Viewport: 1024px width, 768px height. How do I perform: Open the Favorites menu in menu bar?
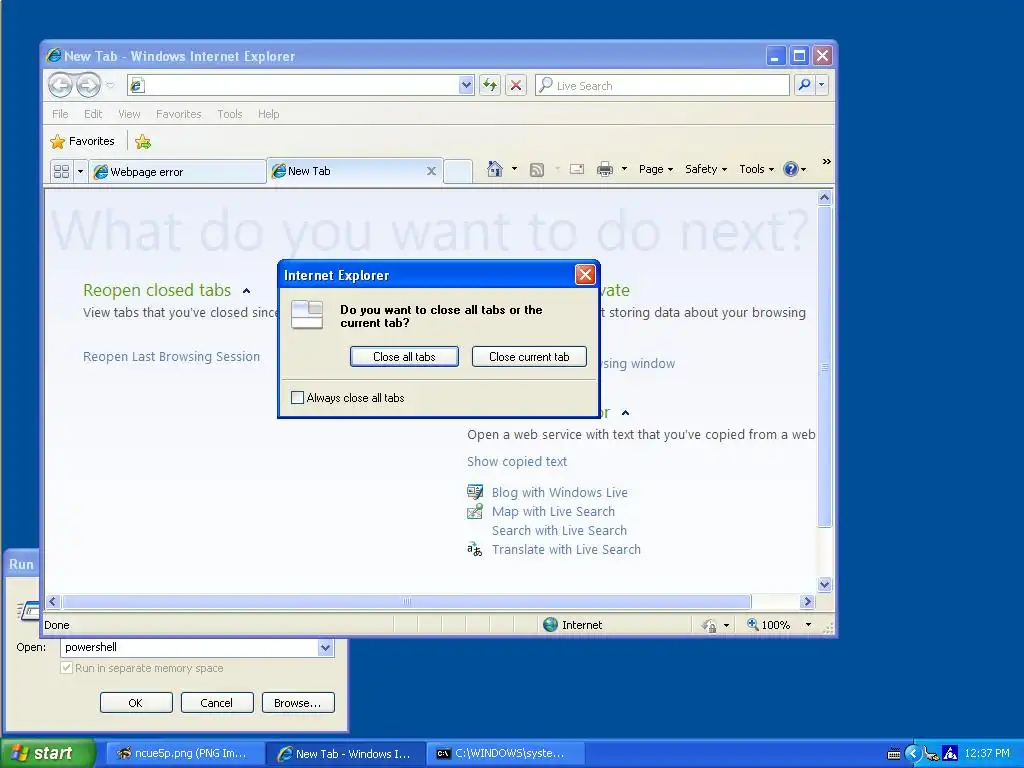click(x=178, y=114)
